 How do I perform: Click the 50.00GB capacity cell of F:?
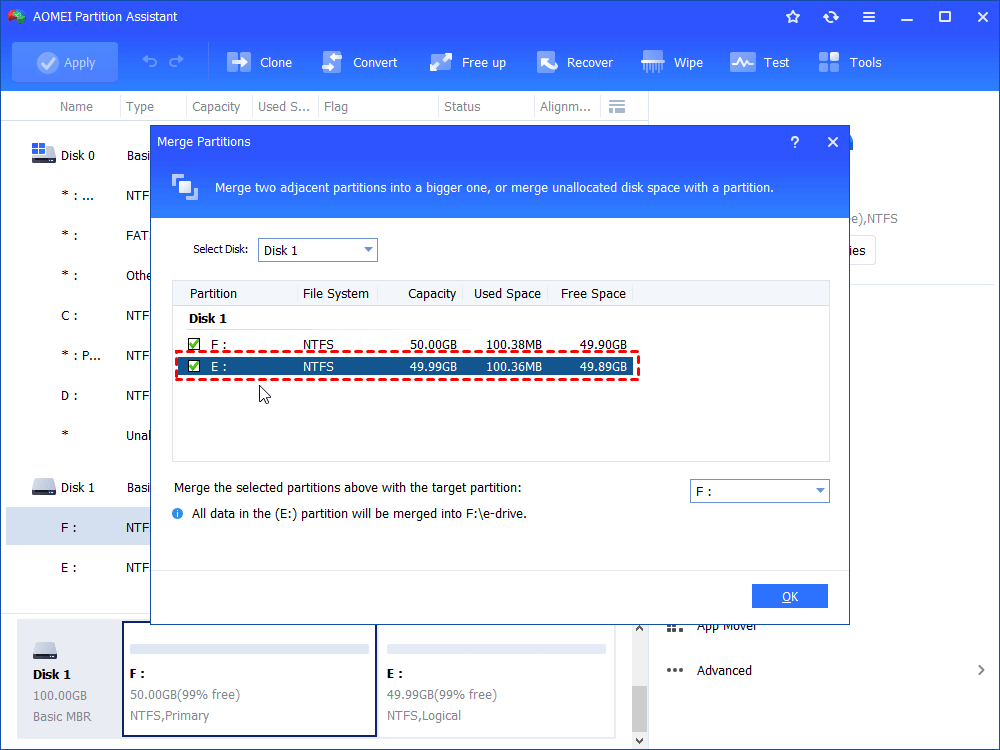click(x=433, y=345)
